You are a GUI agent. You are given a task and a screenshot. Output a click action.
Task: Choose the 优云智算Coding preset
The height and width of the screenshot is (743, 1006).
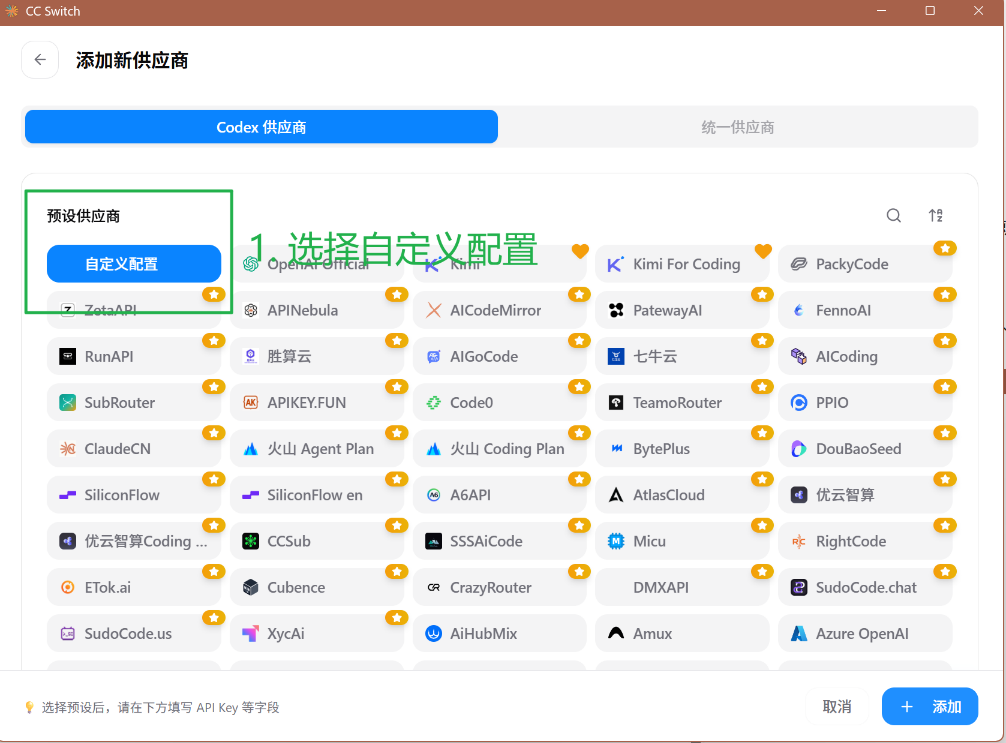(x=134, y=541)
